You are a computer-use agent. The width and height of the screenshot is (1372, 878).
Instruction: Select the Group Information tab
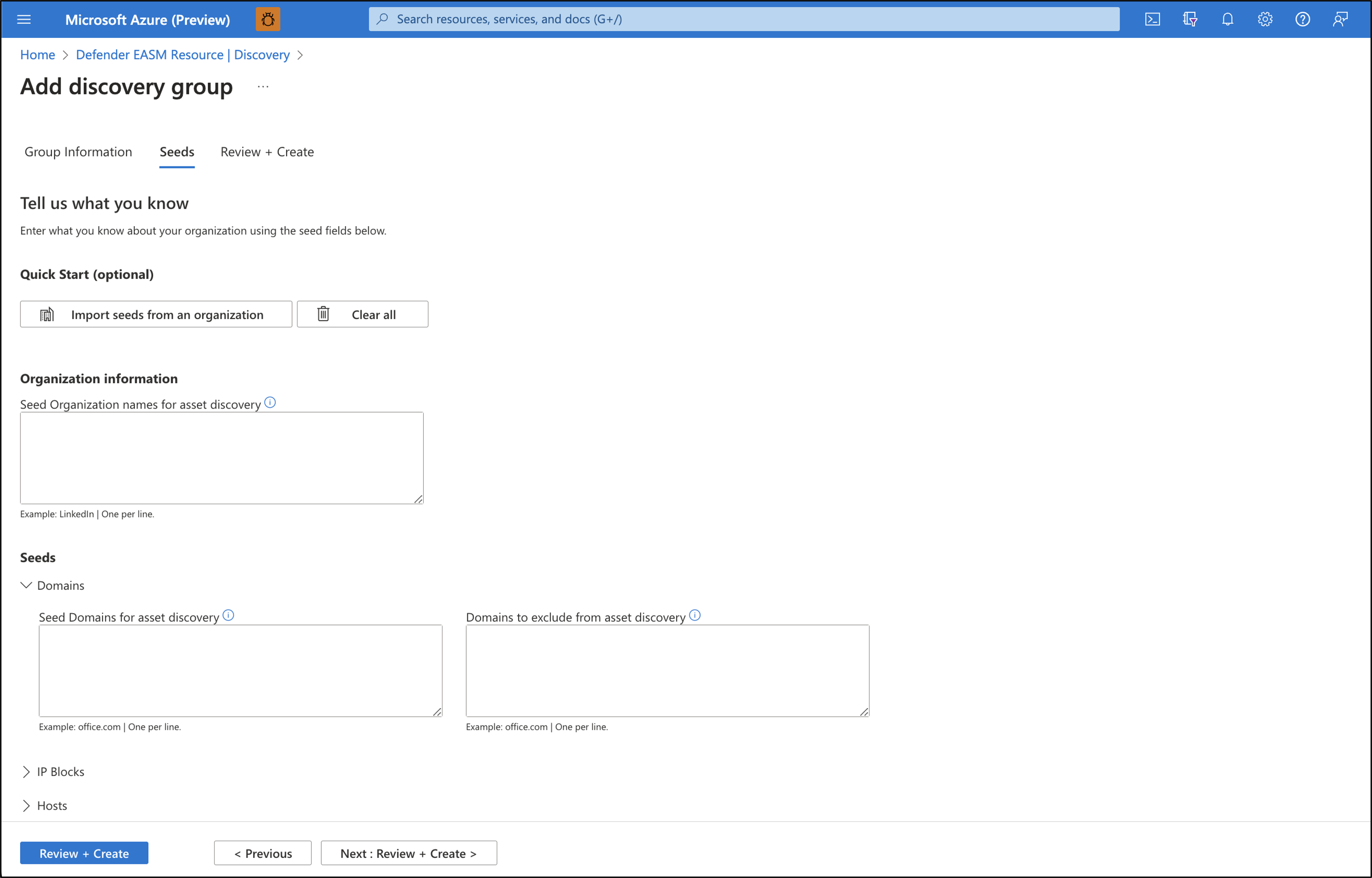[x=78, y=151]
